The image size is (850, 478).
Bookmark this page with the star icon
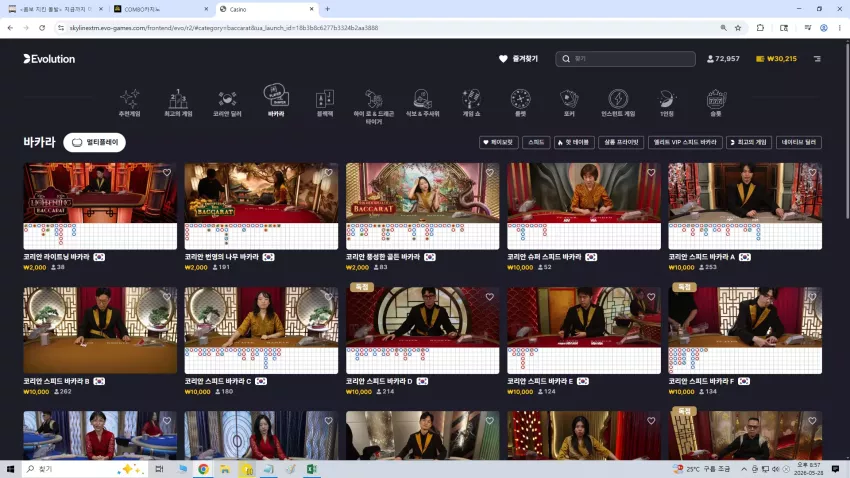tap(738, 28)
